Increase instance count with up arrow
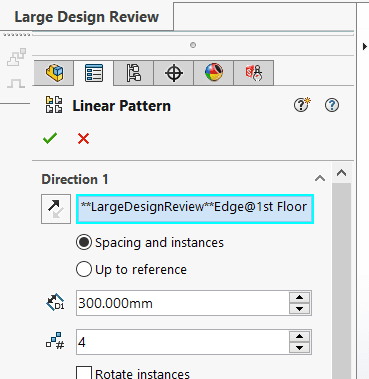 (x=300, y=336)
